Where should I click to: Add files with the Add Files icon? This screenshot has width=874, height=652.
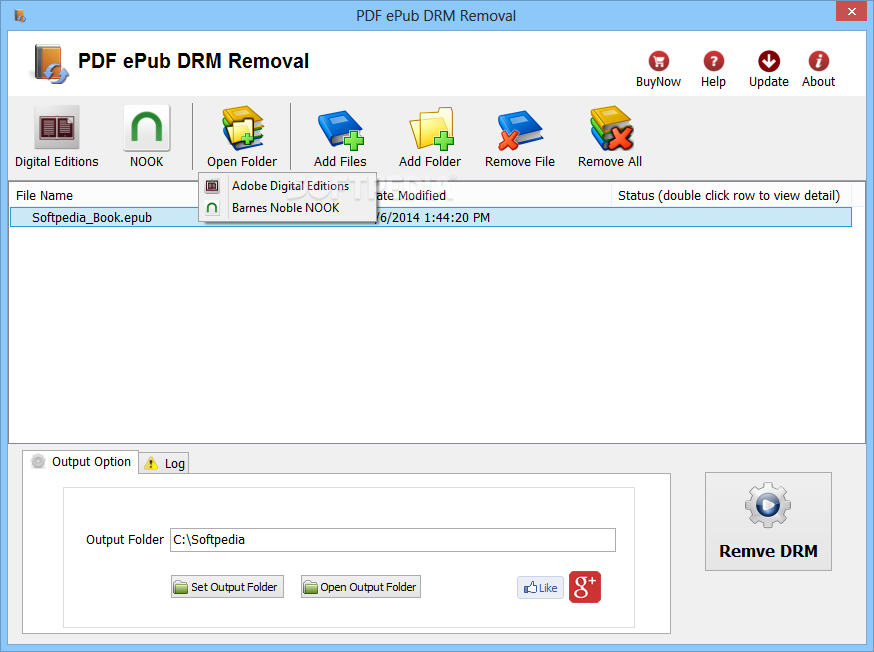[x=340, y=137]
